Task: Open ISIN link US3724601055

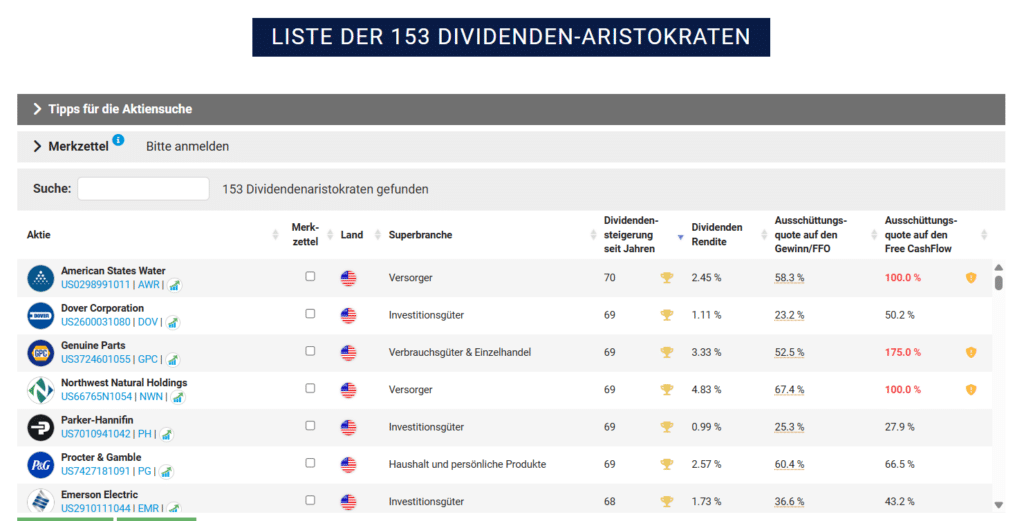Action: click(95, 359)
